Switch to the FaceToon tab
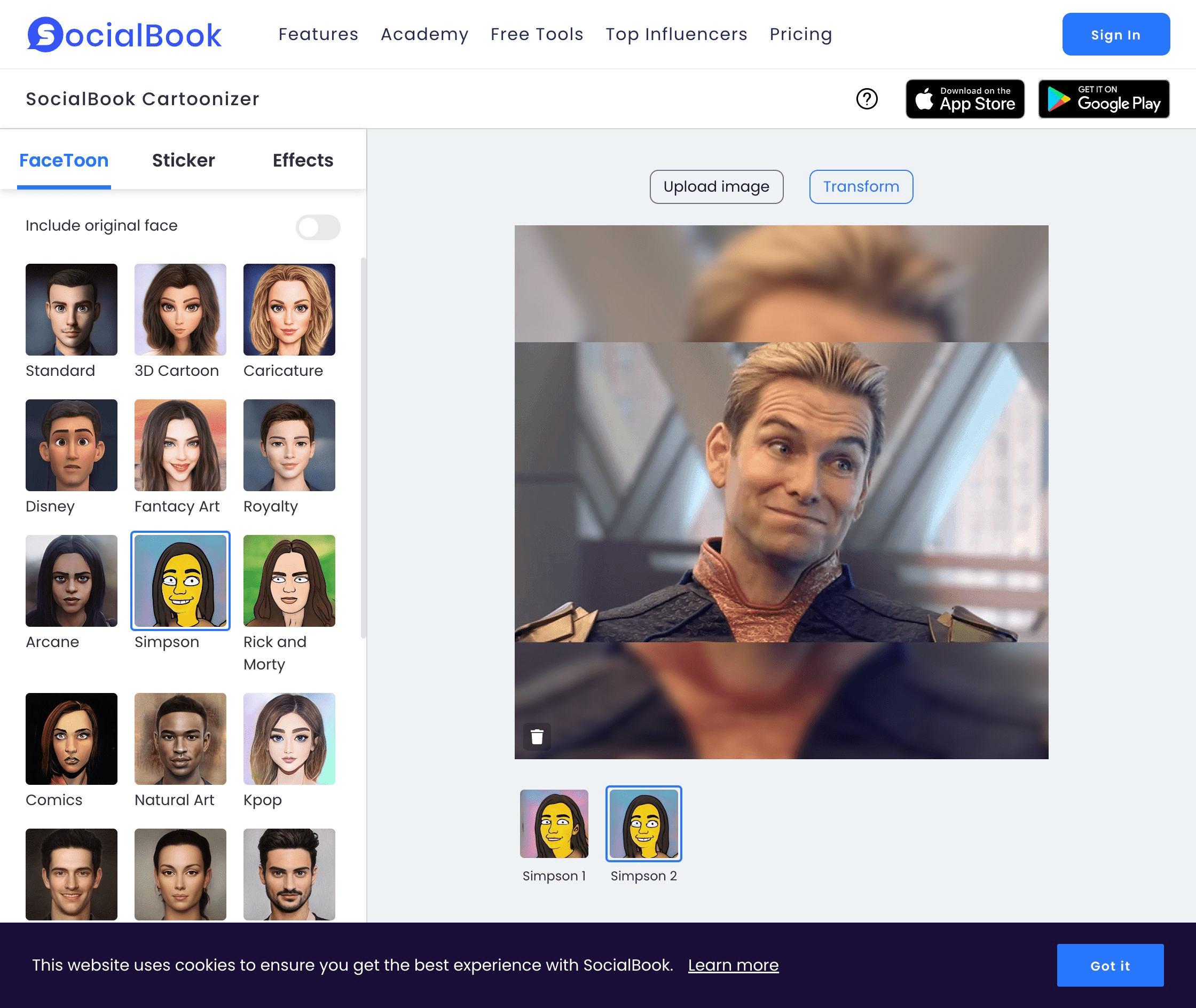The height and width of the screenshot is (1008, 1196). [64, 161]
